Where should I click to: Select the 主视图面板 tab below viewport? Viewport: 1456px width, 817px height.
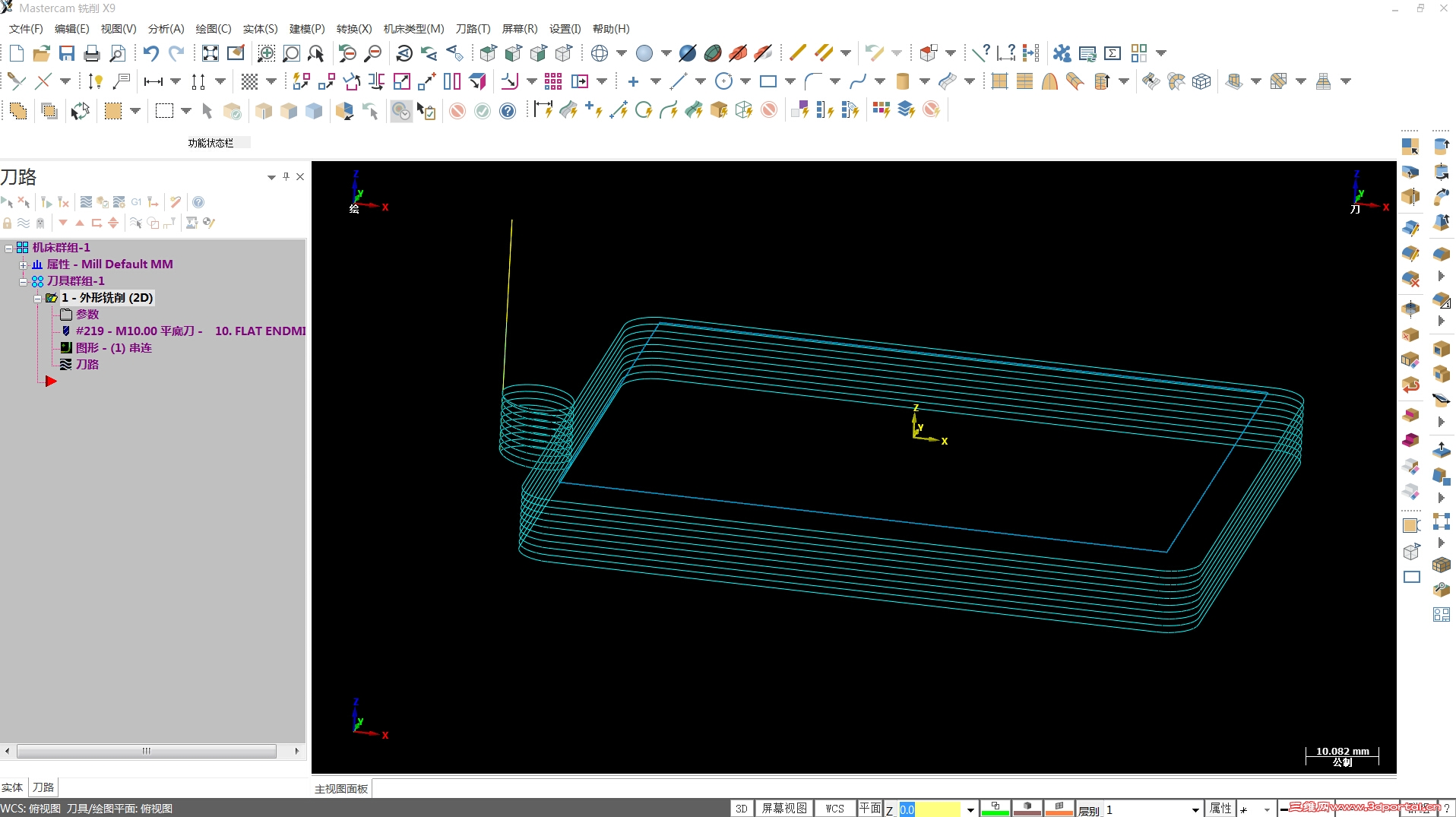[x=341, y=789]
